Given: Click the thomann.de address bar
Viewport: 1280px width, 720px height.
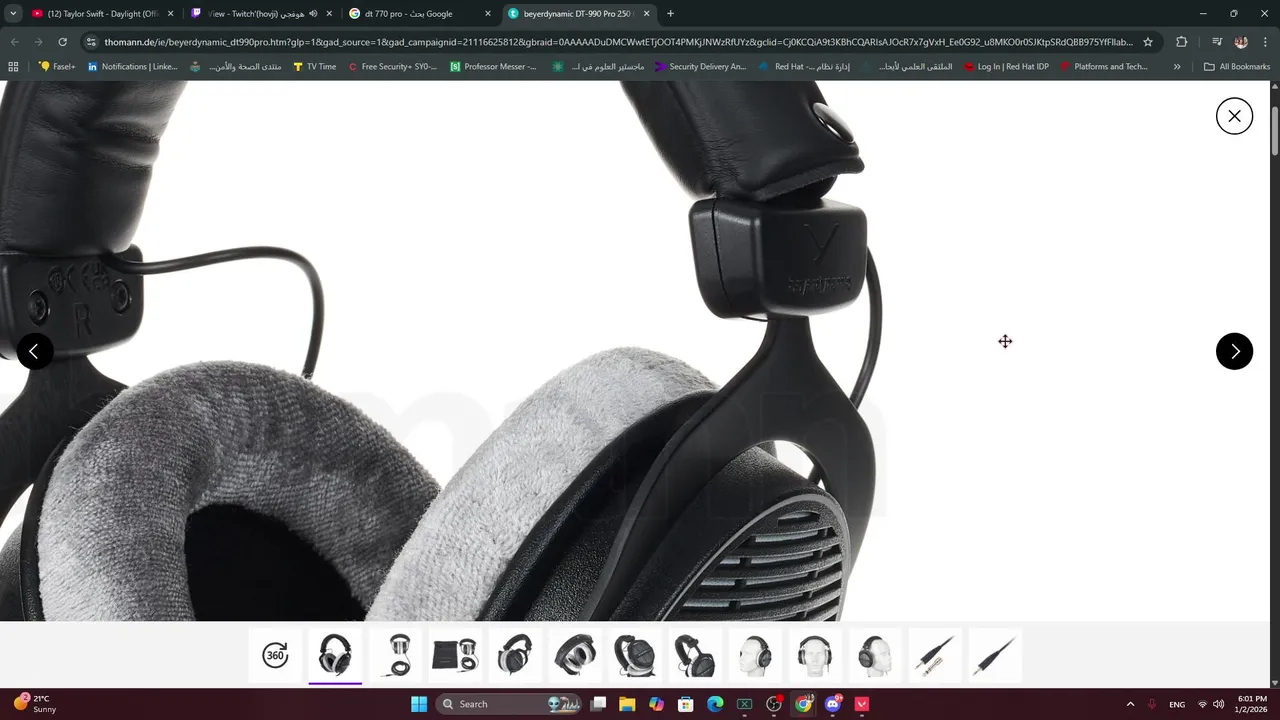Looking at the screenshot, I should pyautogui.click(x=618, y=42).
